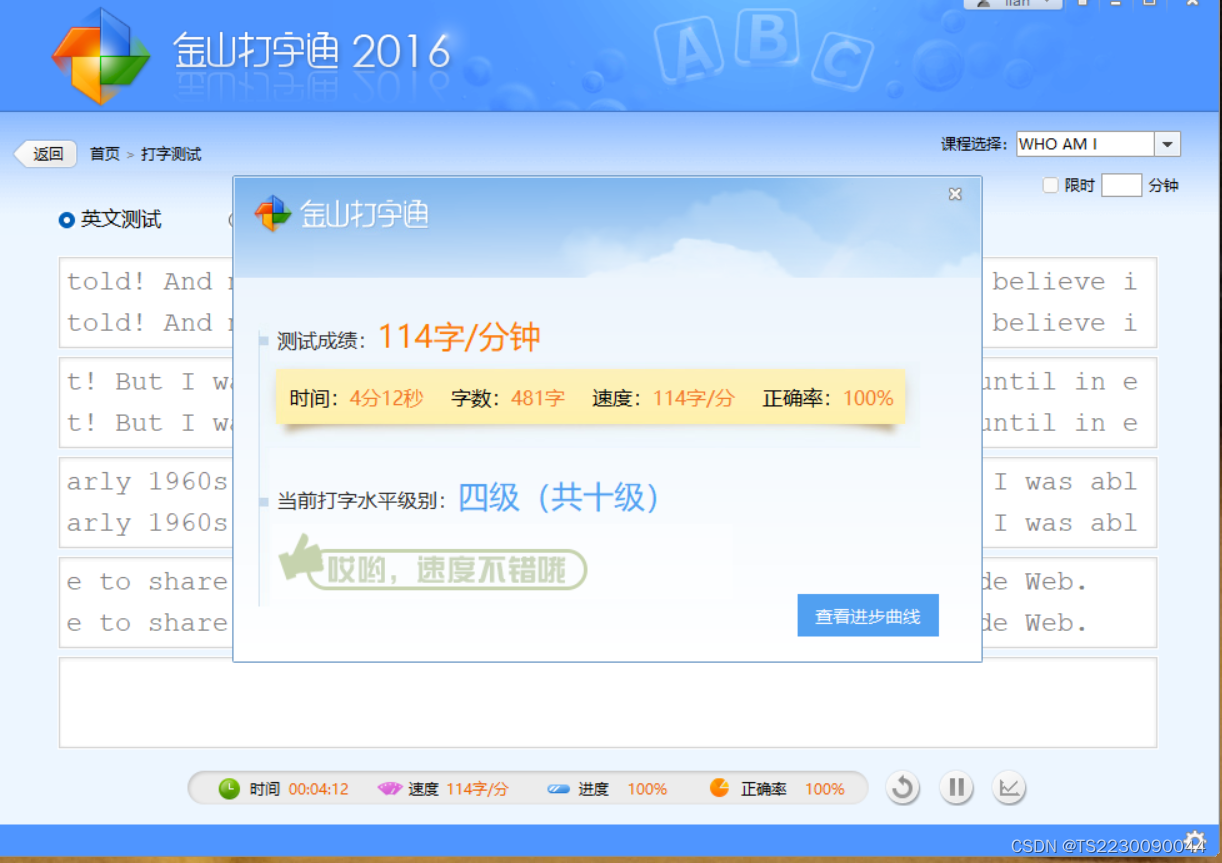
Task: Click the 四级（共十级） level text
Action: pos(560,497)
